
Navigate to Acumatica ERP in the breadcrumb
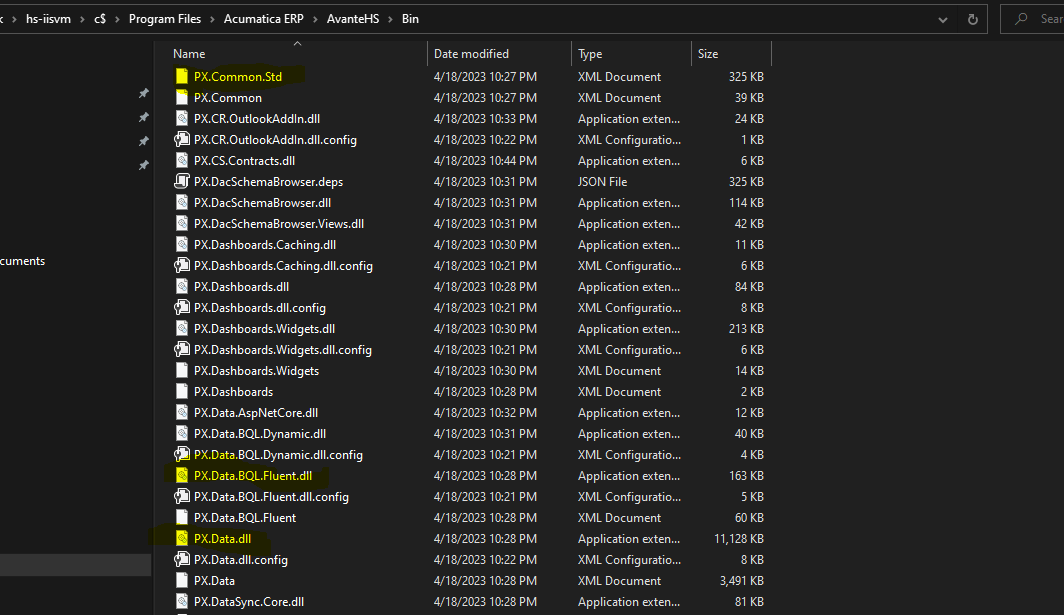[264, 19]
